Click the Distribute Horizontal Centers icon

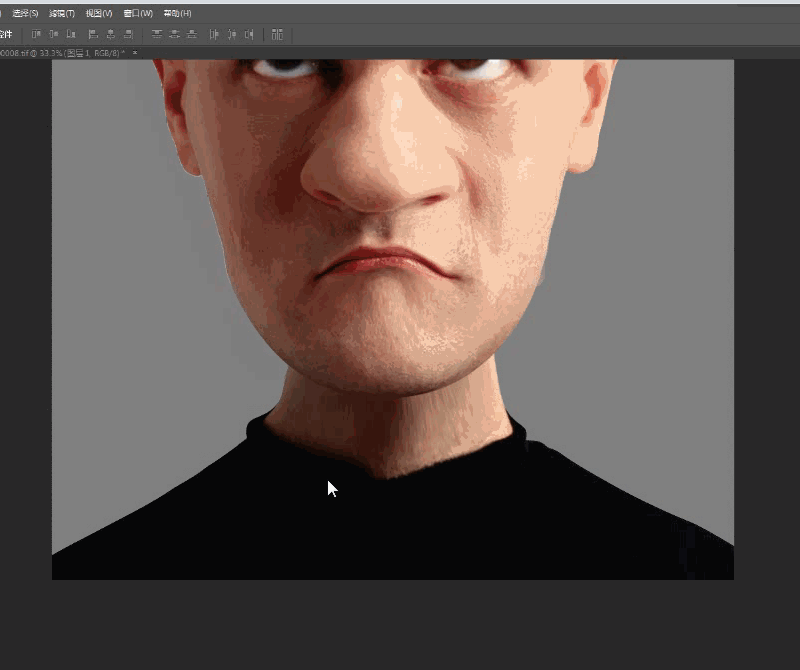[232, 34]
